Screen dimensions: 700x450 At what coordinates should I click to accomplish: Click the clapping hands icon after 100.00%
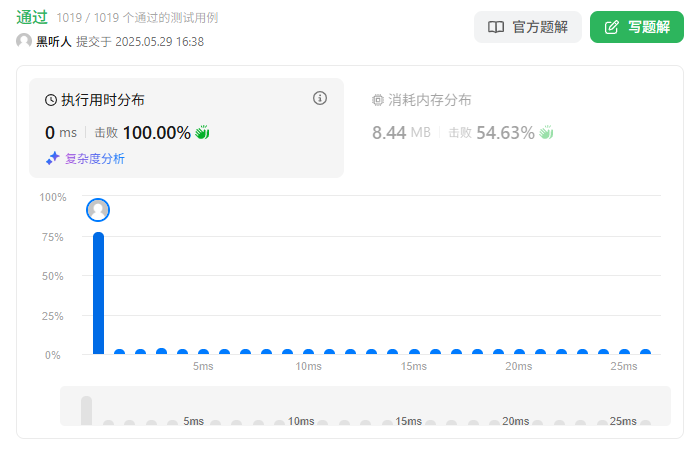point(202,133)
